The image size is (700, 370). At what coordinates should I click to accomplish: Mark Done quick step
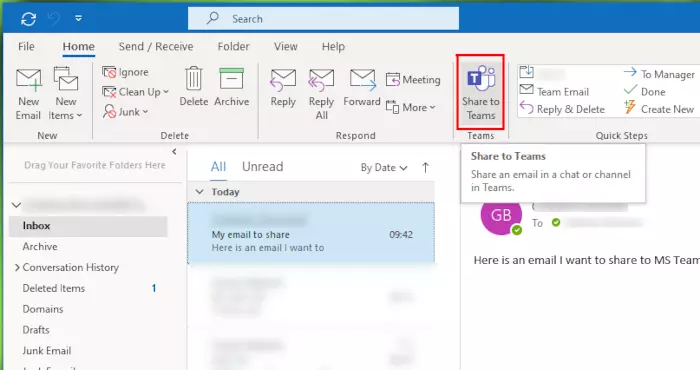645,91
